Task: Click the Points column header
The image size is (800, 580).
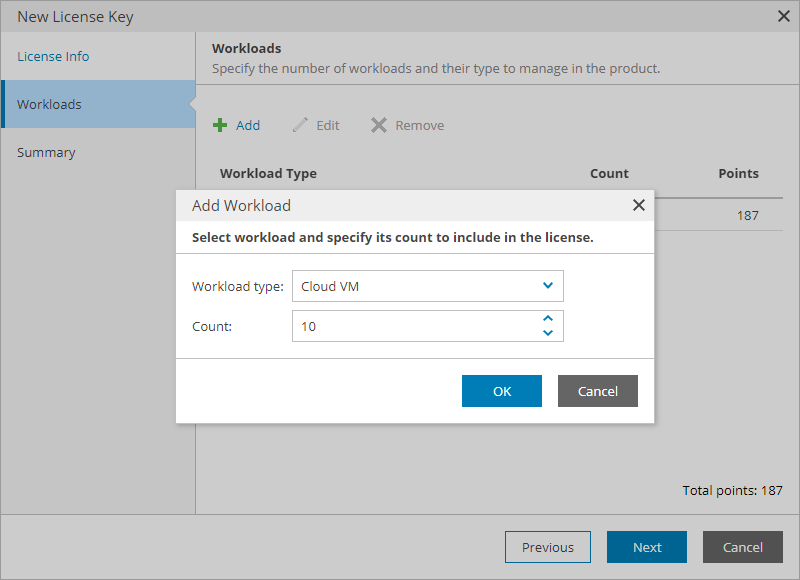Action: click(738, 174)
